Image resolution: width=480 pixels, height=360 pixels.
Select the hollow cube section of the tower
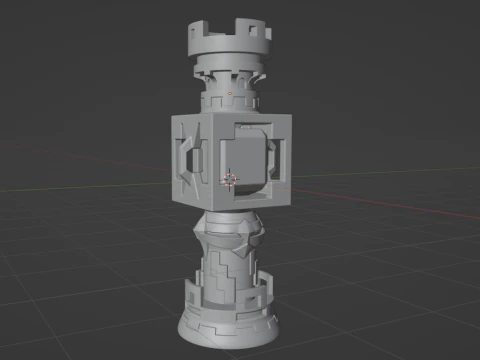coord(231,162)
